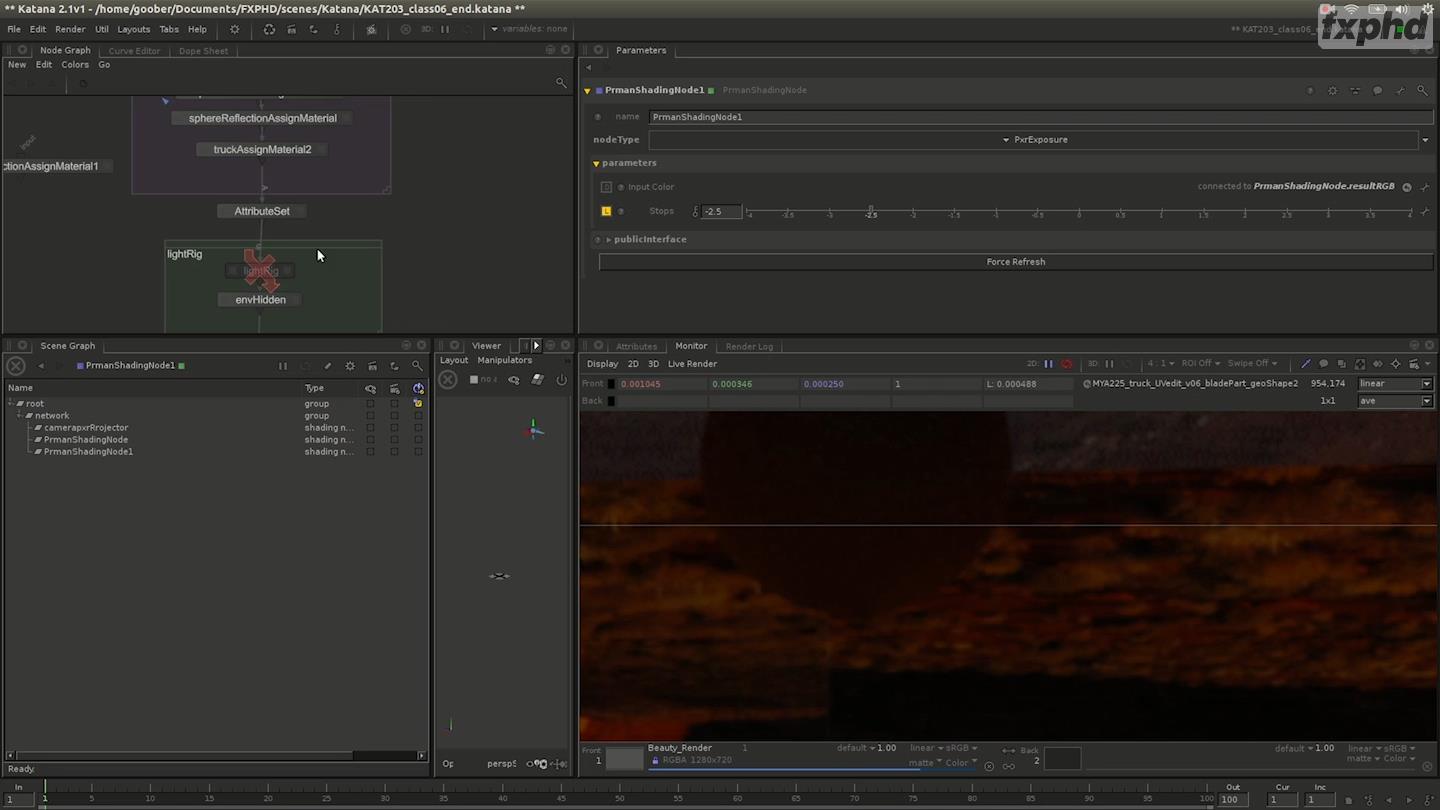Switch to the Render Log tab
1440x810 pixels.
tap(749, 347)
